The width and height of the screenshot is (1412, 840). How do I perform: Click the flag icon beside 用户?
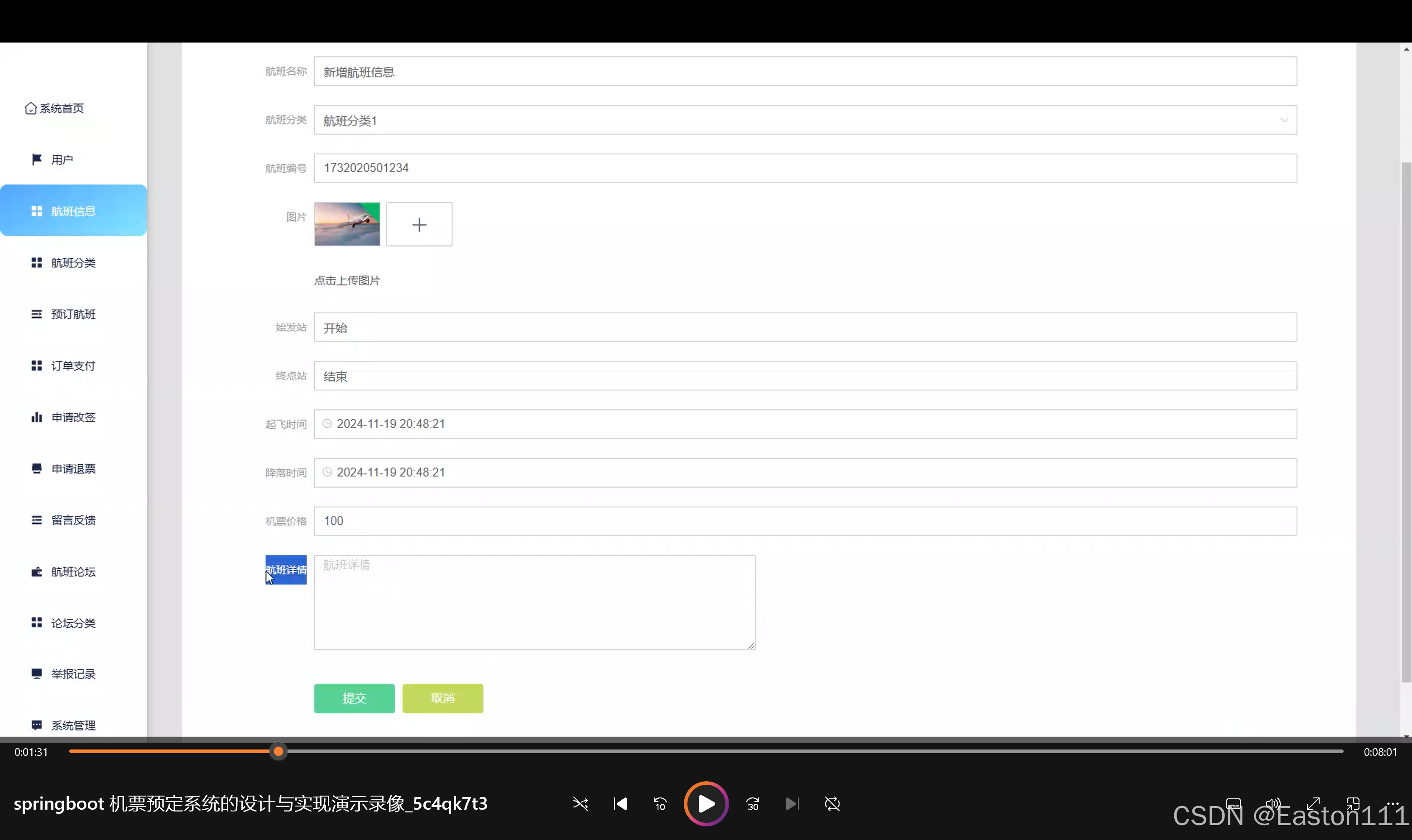pyautogui.click(x=37, y=160)
